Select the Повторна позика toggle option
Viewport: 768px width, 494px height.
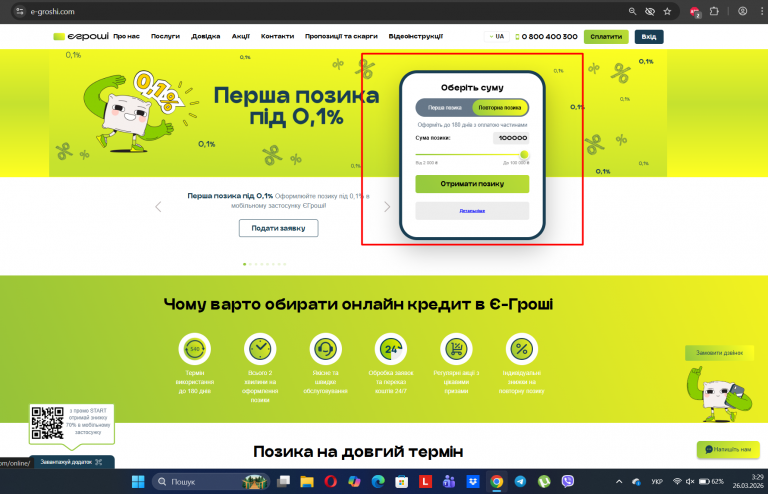[x=500, y=108]
